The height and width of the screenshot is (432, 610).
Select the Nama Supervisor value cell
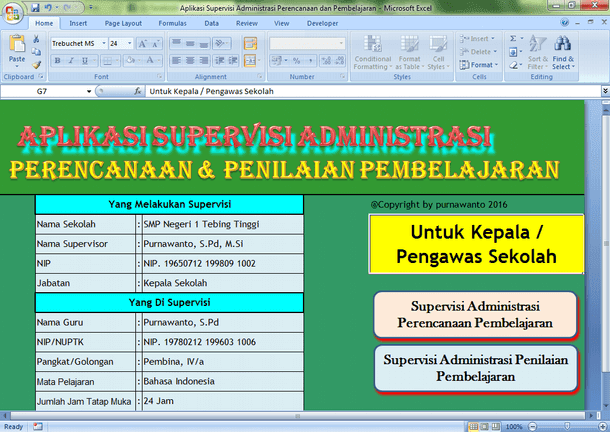pyautogui.click(x=223, y=244)
